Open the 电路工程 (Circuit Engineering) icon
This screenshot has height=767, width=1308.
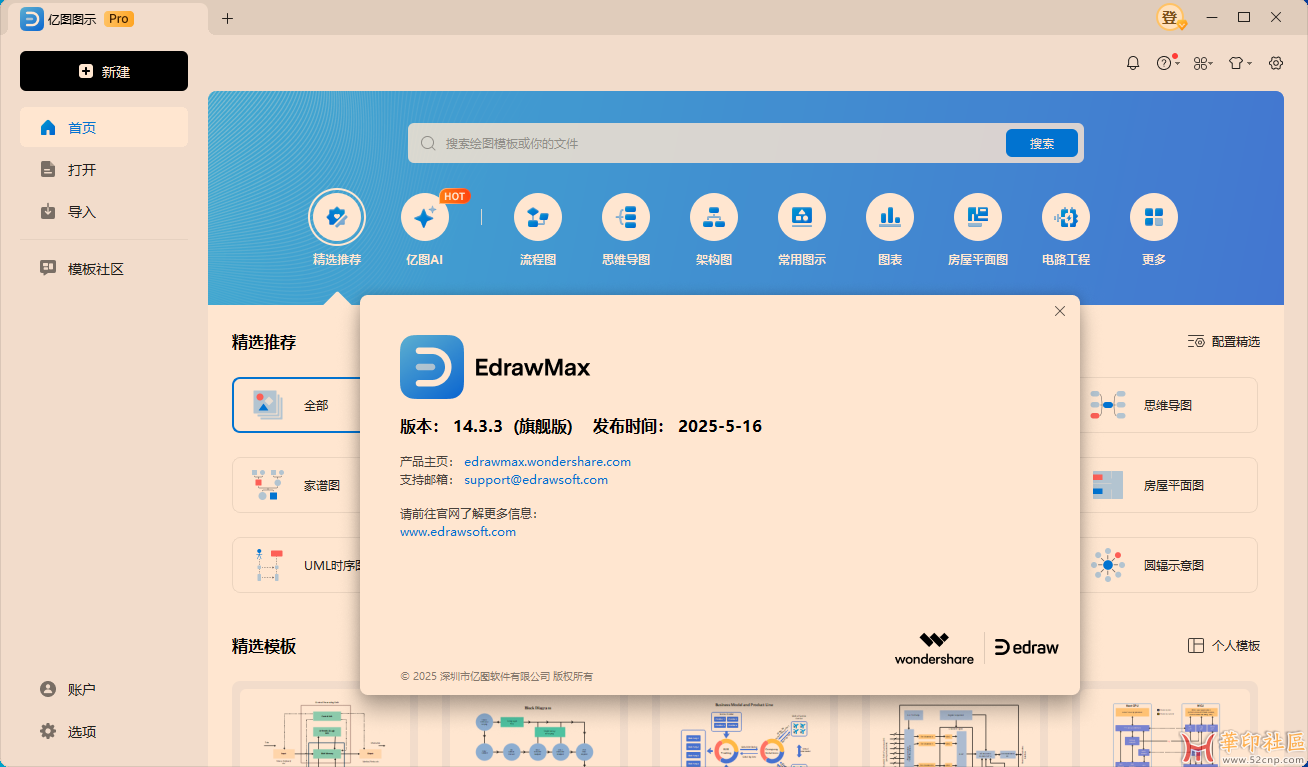point(1065,217)
